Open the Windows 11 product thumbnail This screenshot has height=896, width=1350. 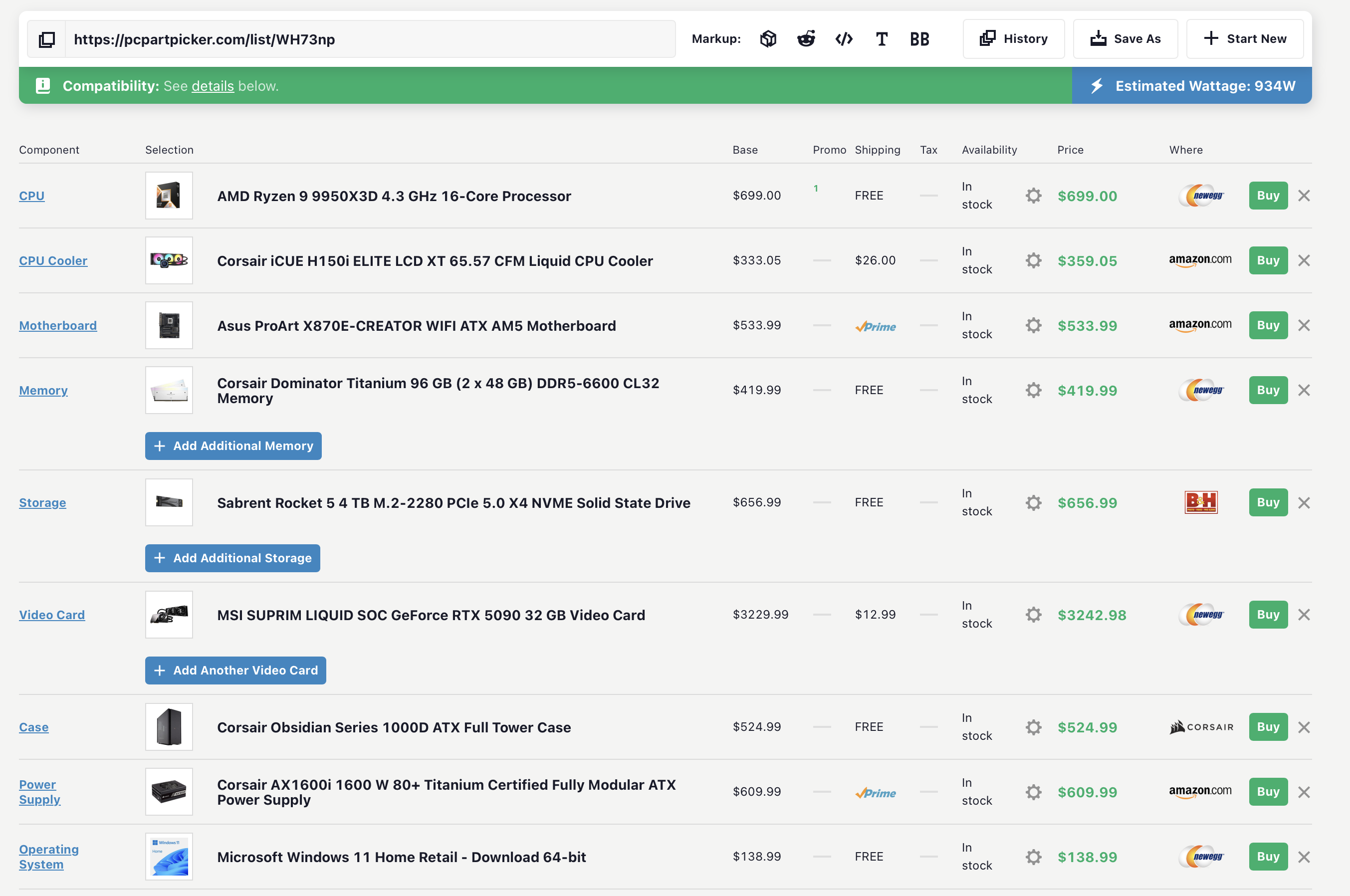[169, 857]
